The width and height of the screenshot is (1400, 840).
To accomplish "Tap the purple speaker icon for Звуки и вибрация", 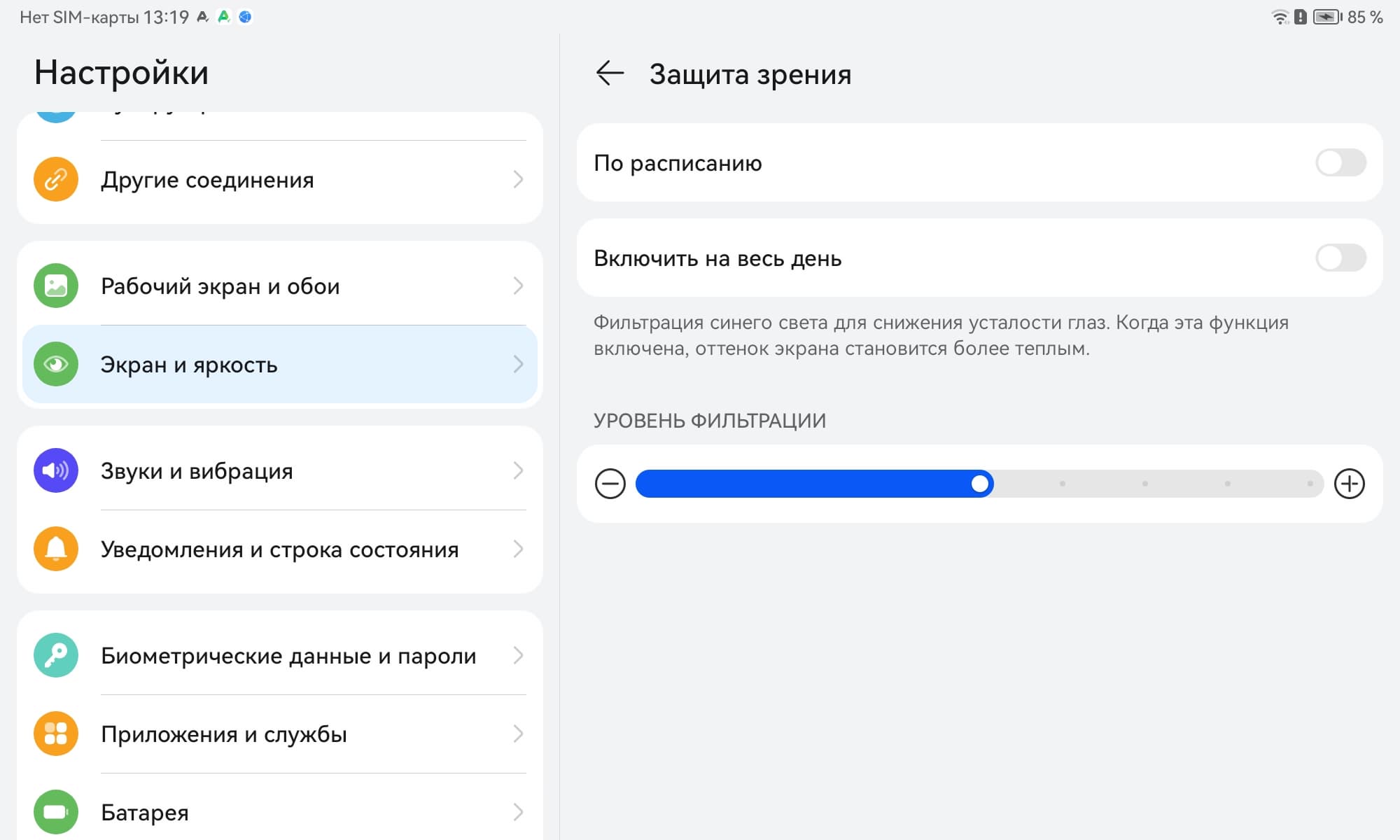I will click(56, 470).
